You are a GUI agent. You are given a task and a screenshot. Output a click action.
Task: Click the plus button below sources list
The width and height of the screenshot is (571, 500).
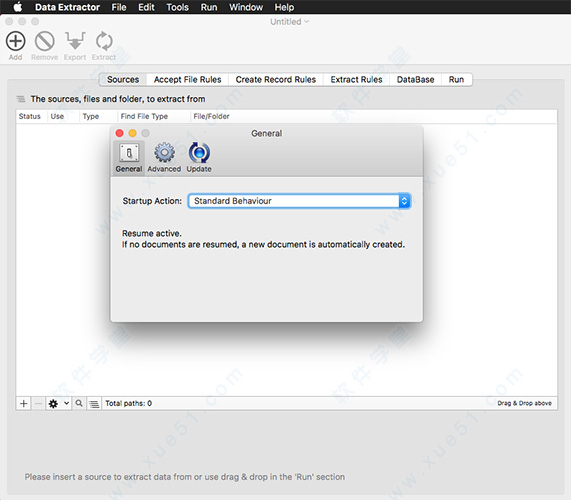tap(24, 403)
